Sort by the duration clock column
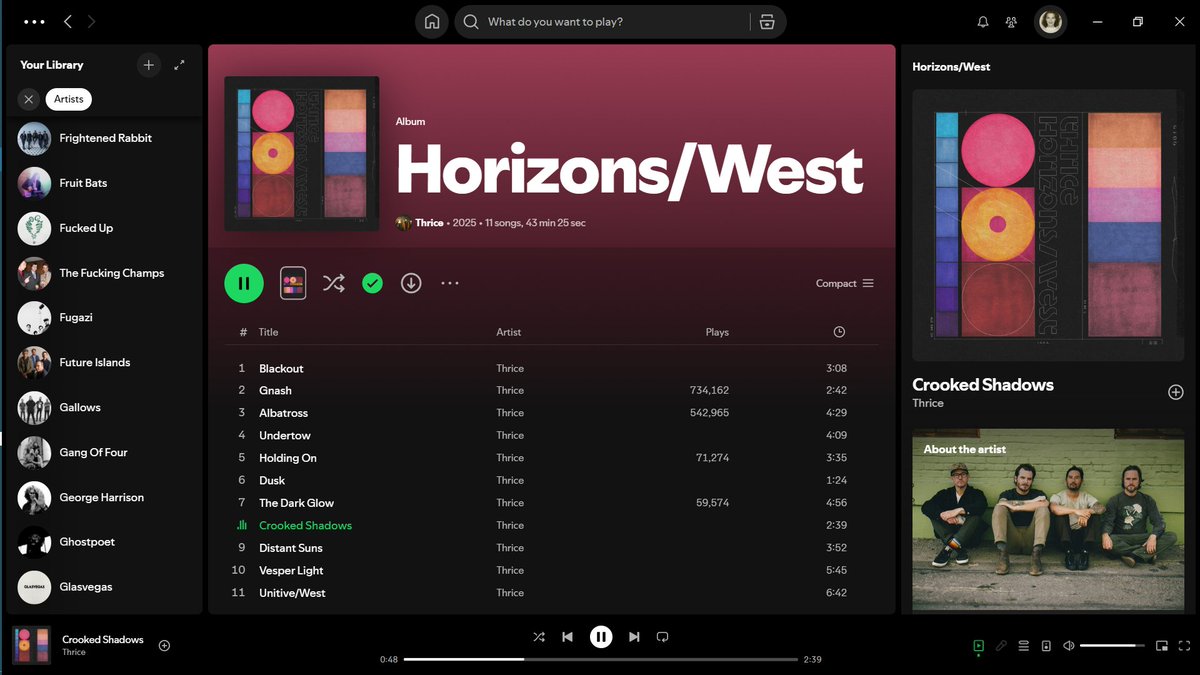This screenshot has width=1200, height=675. [839, 332]
